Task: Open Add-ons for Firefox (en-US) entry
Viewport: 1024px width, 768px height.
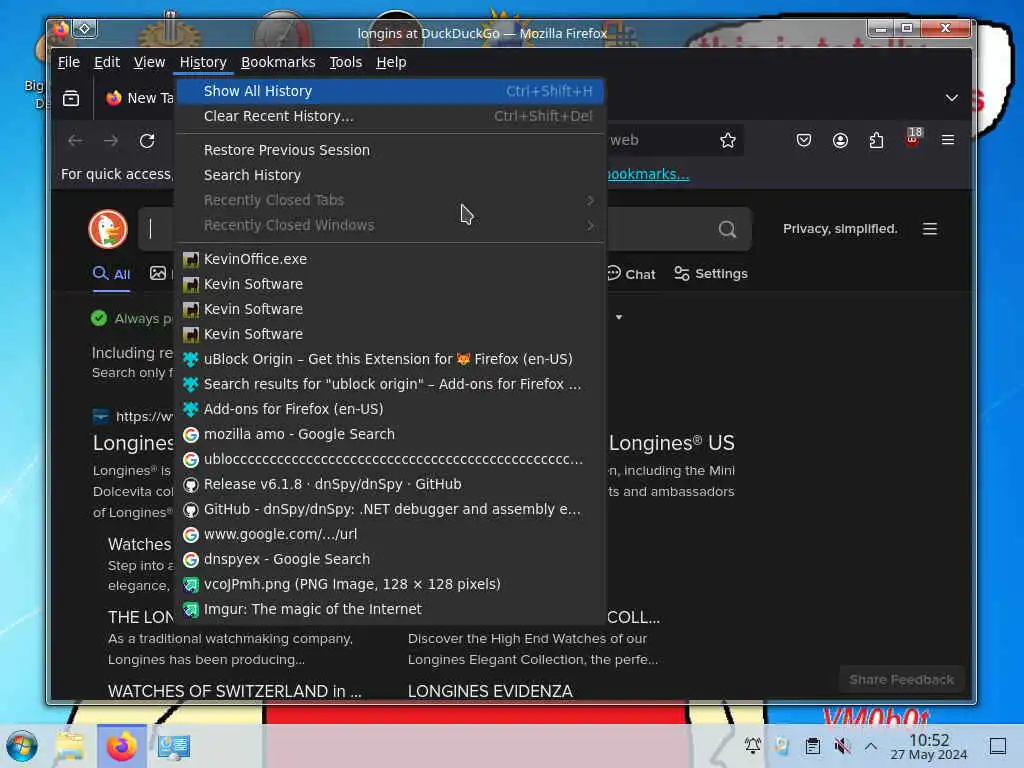Action: tap(390, 409)
